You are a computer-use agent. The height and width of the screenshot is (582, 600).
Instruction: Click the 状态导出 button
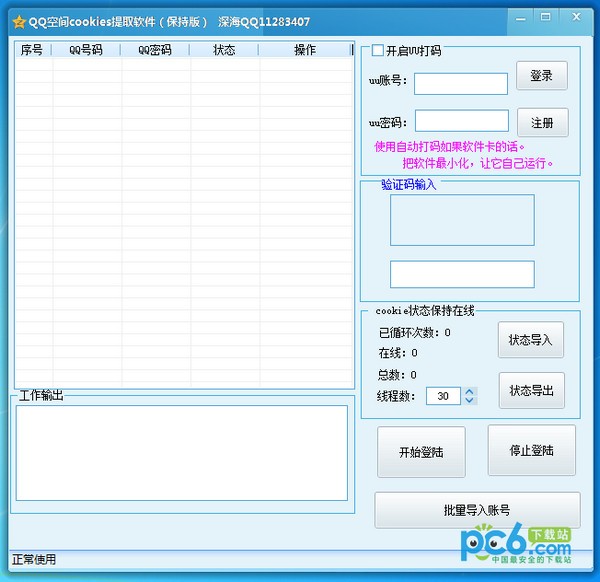(x=532, y=390)
